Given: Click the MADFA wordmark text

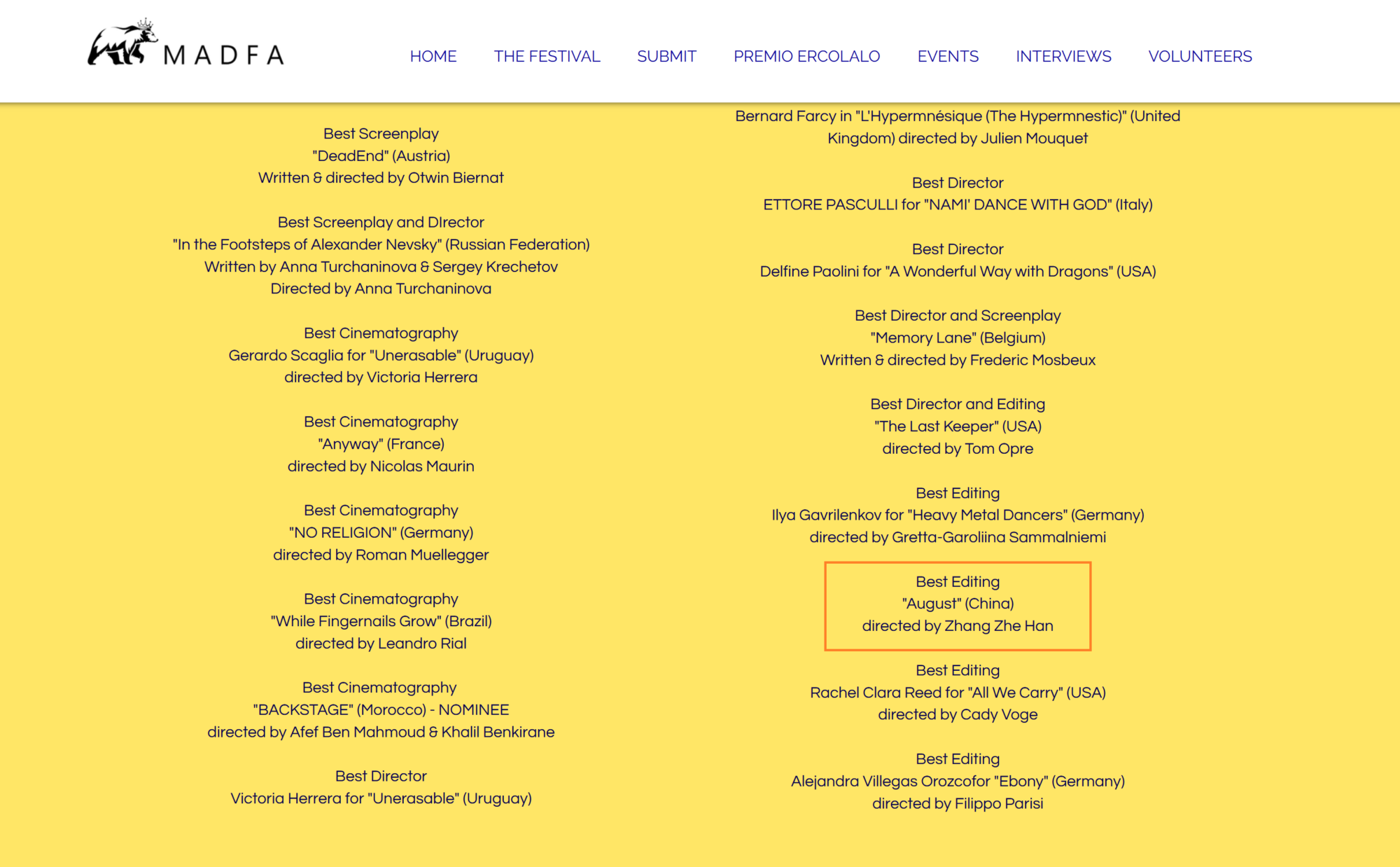Looking at the screenshot, I should tap(223, 55).
